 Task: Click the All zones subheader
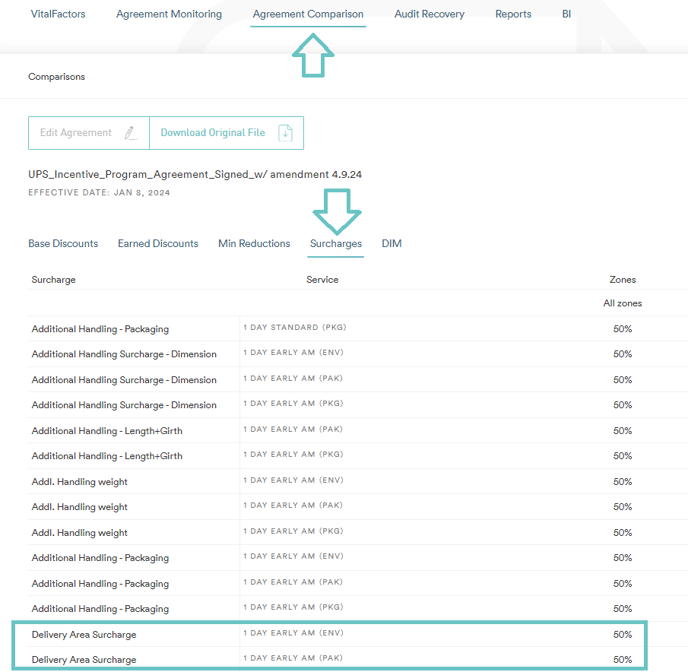coord(622,304)
